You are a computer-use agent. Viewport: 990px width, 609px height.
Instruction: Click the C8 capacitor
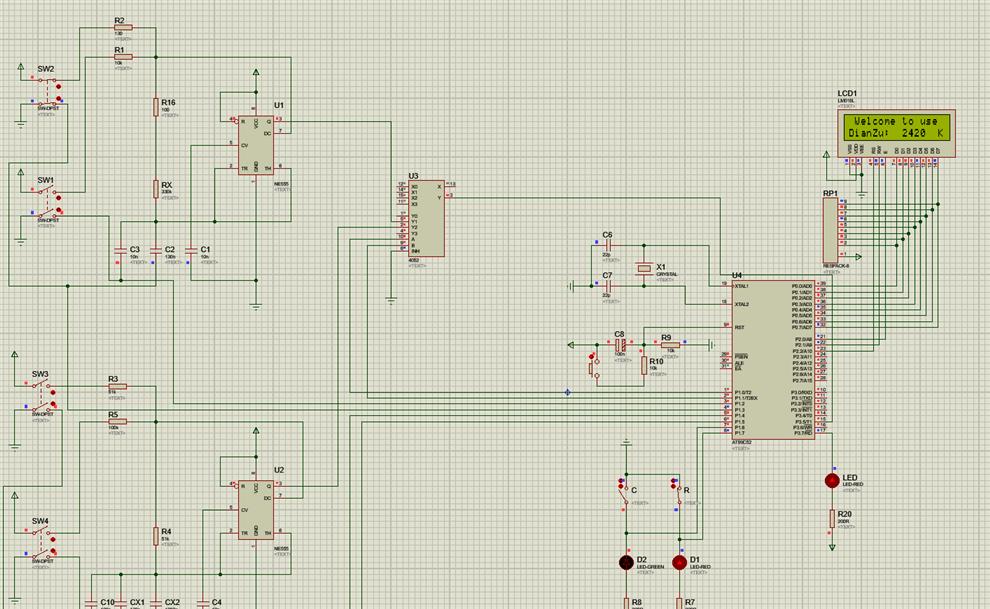coord(620,345)
